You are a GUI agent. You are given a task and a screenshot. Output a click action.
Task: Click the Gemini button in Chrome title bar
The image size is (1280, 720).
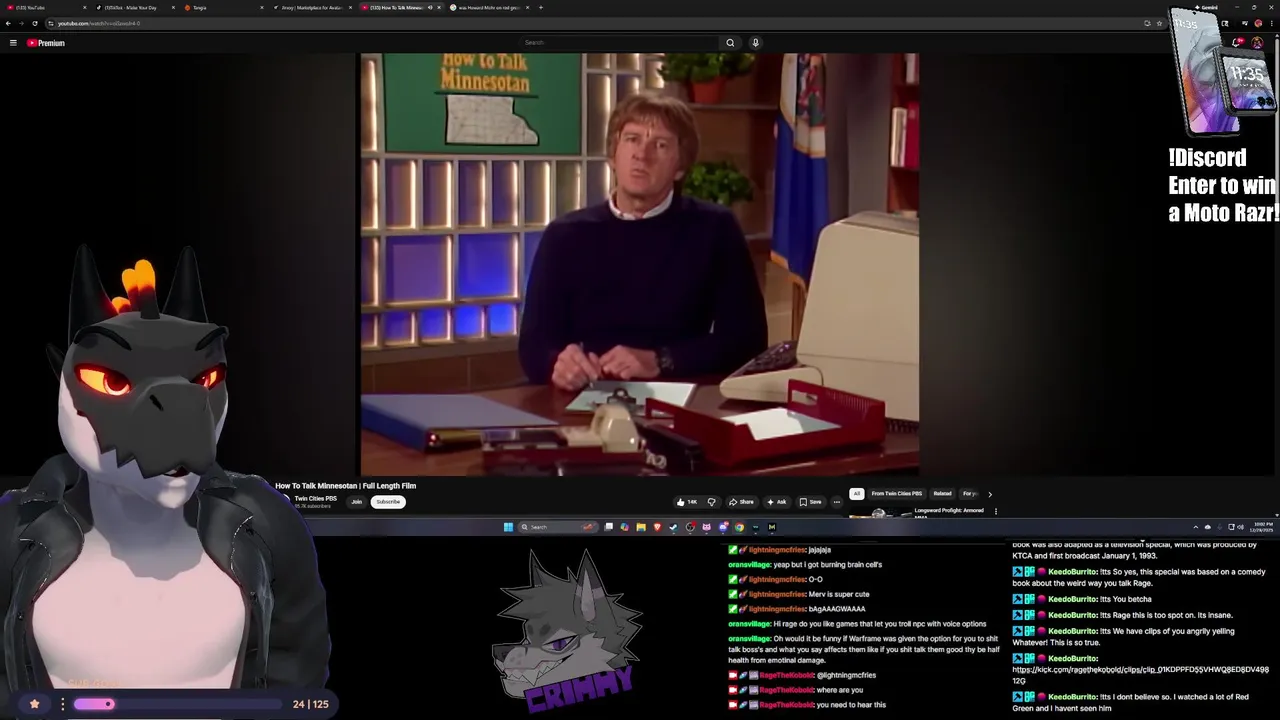(1207, 7)
